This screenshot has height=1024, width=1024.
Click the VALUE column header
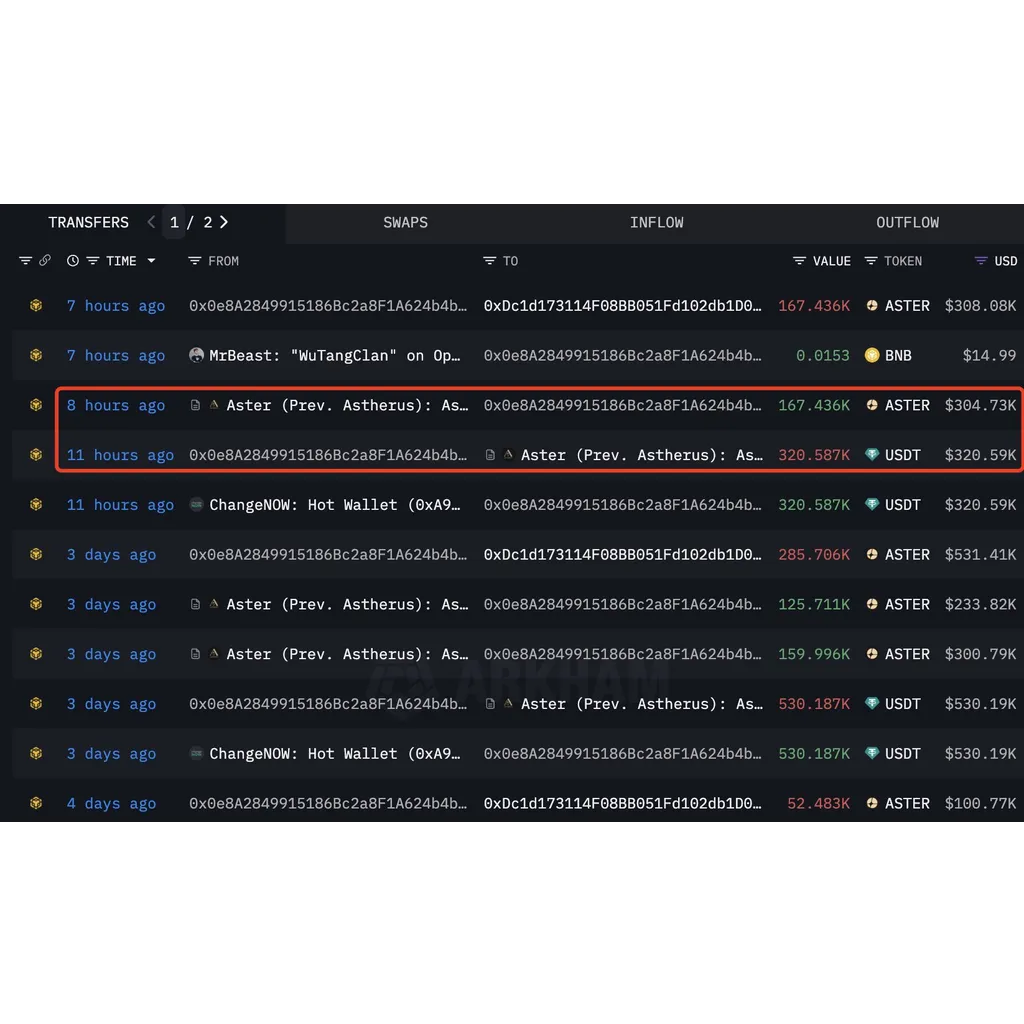[831, 261]
